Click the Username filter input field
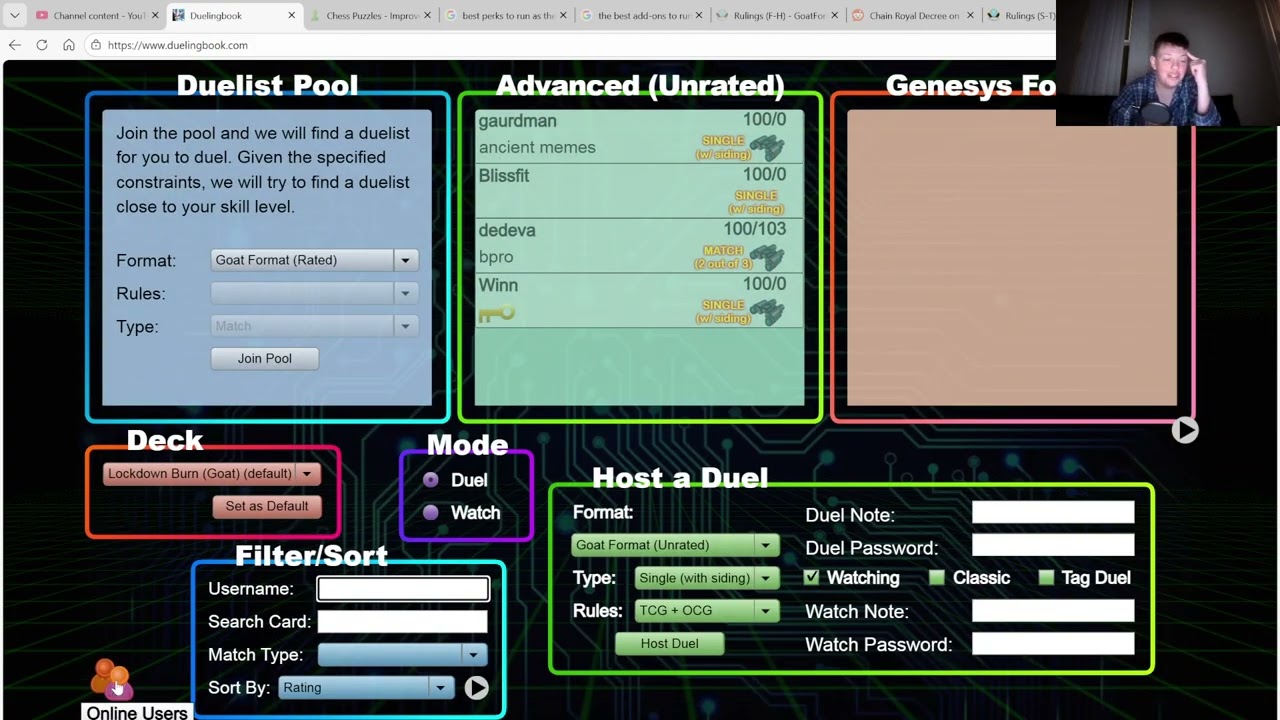 (x=403, y=589)
